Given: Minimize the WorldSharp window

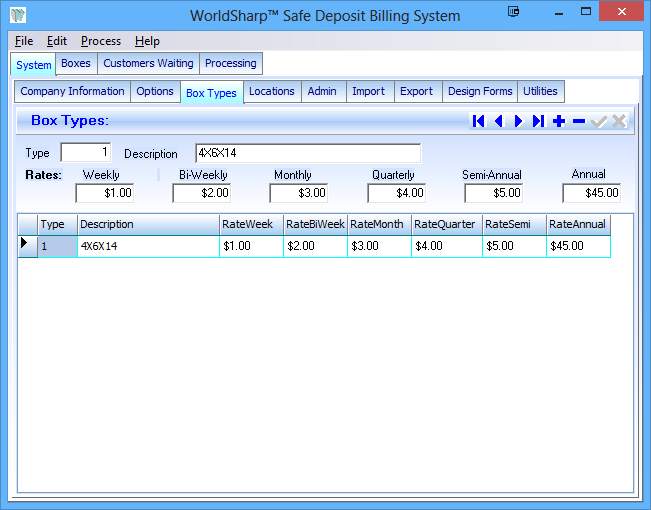Looking at the screenshot, I should [x=559, y=12].
